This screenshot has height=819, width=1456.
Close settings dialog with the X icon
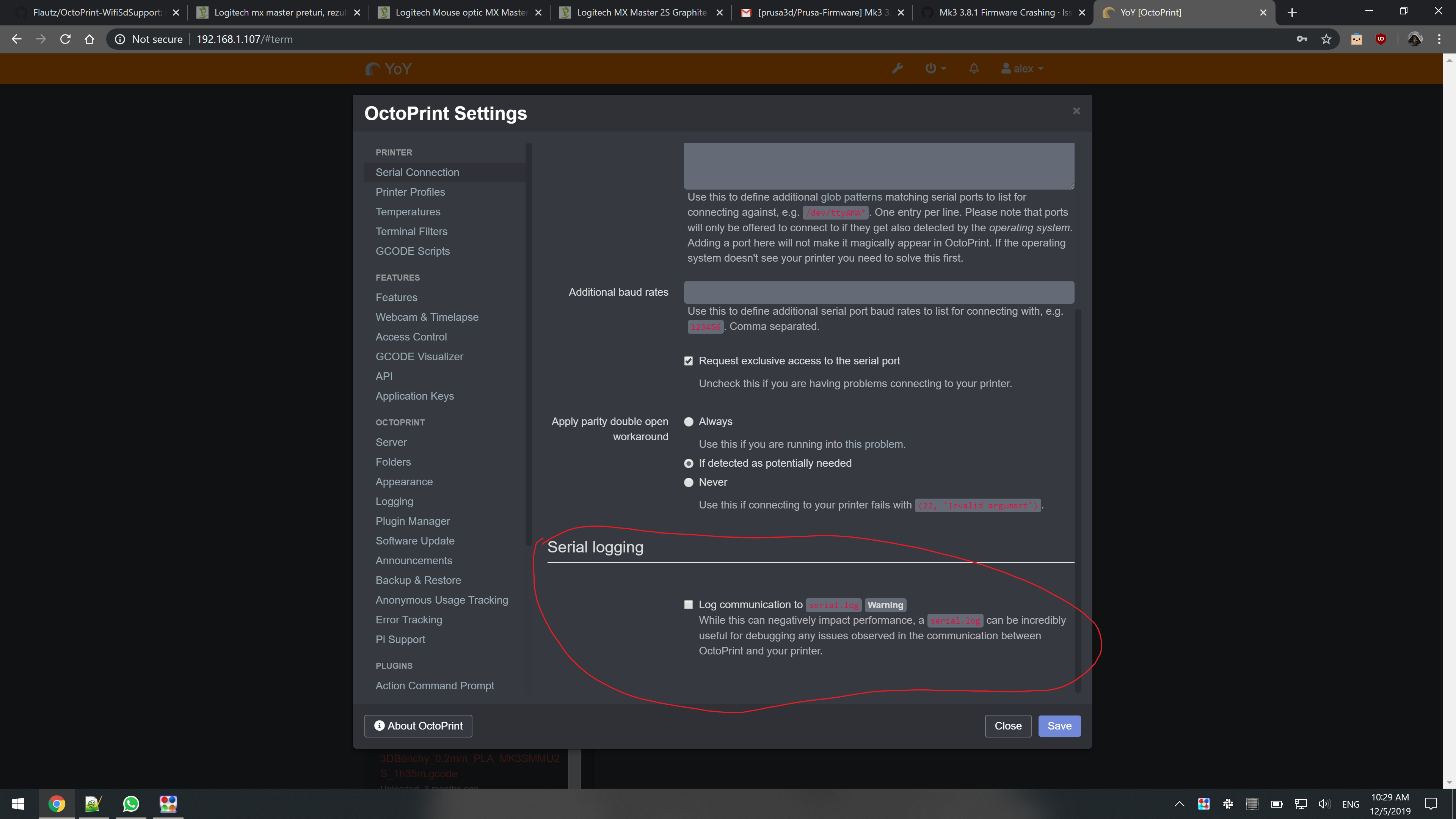click(x=1076, y=111)
